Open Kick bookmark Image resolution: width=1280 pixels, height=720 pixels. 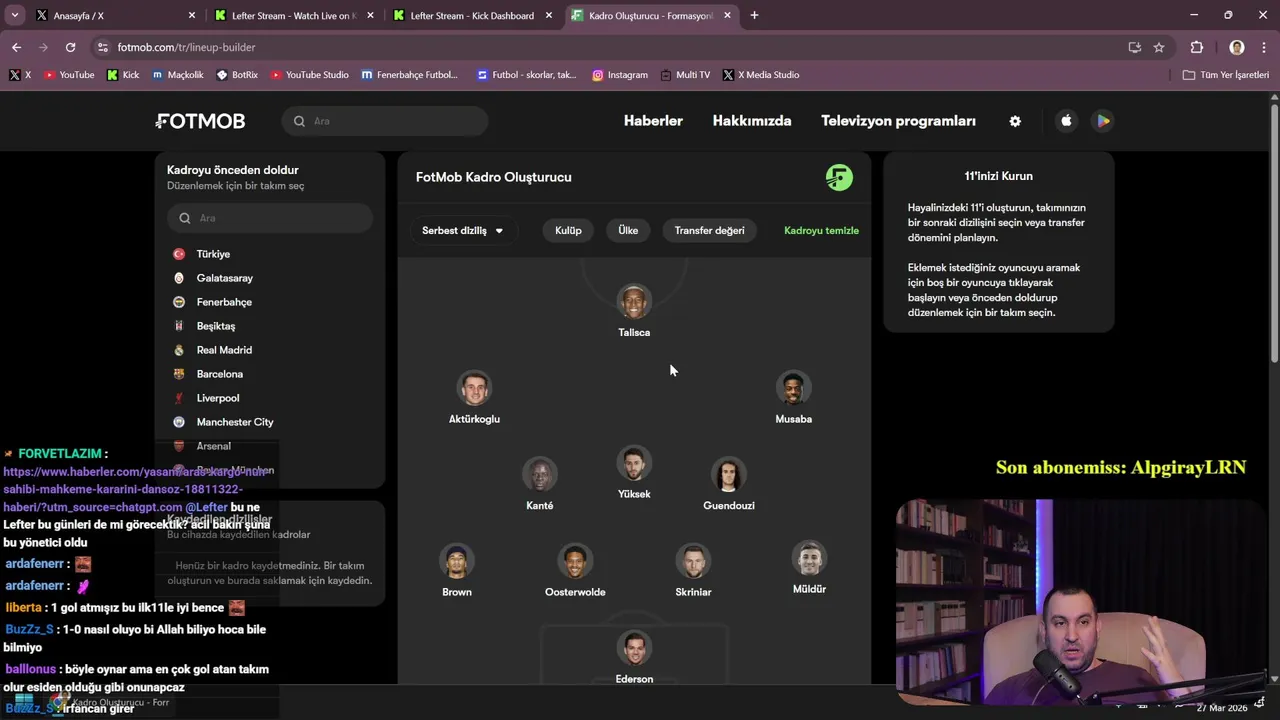pyautogui.click(x=123, y=75)
